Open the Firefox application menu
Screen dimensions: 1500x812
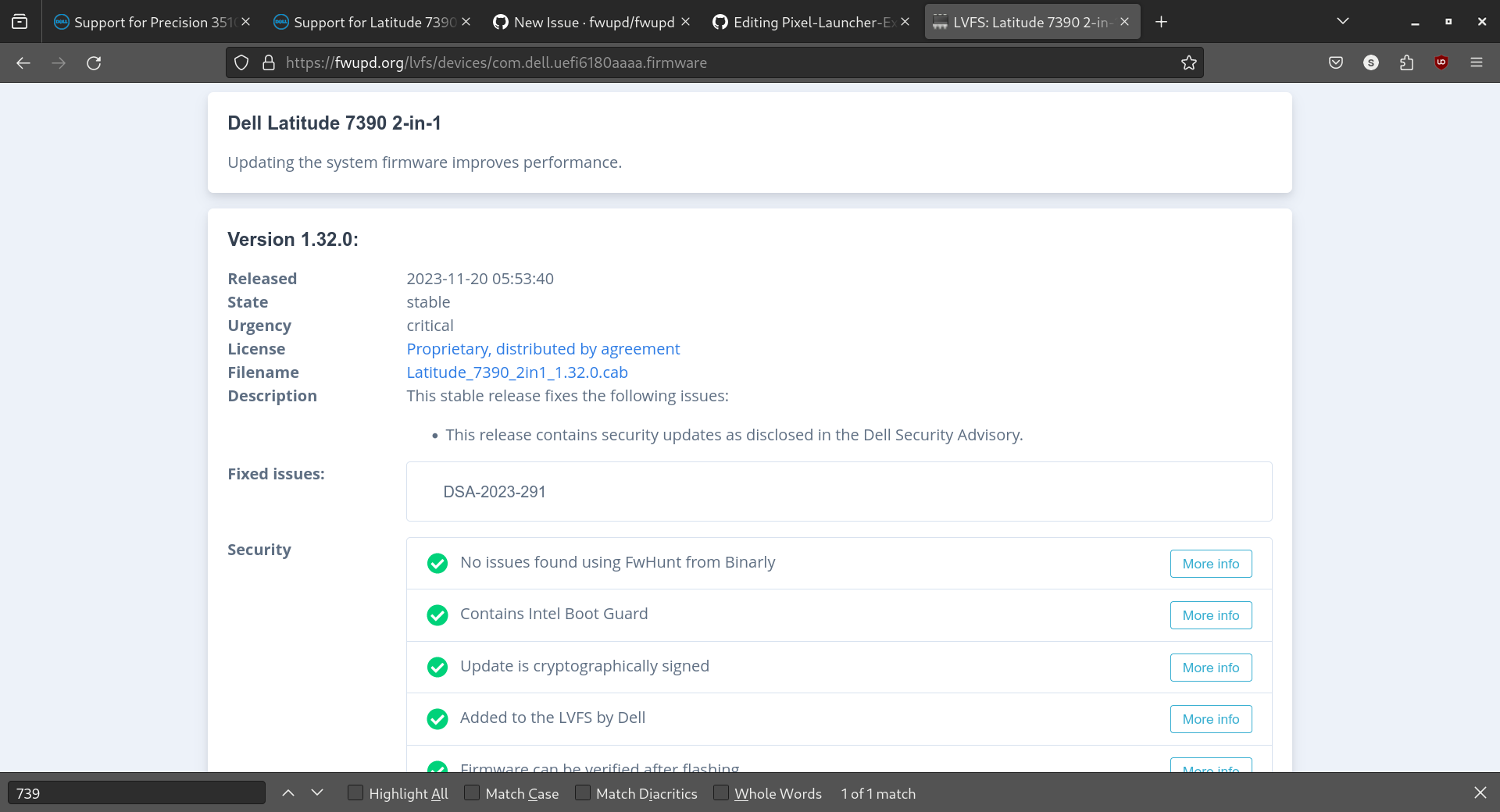(1477, 62)
